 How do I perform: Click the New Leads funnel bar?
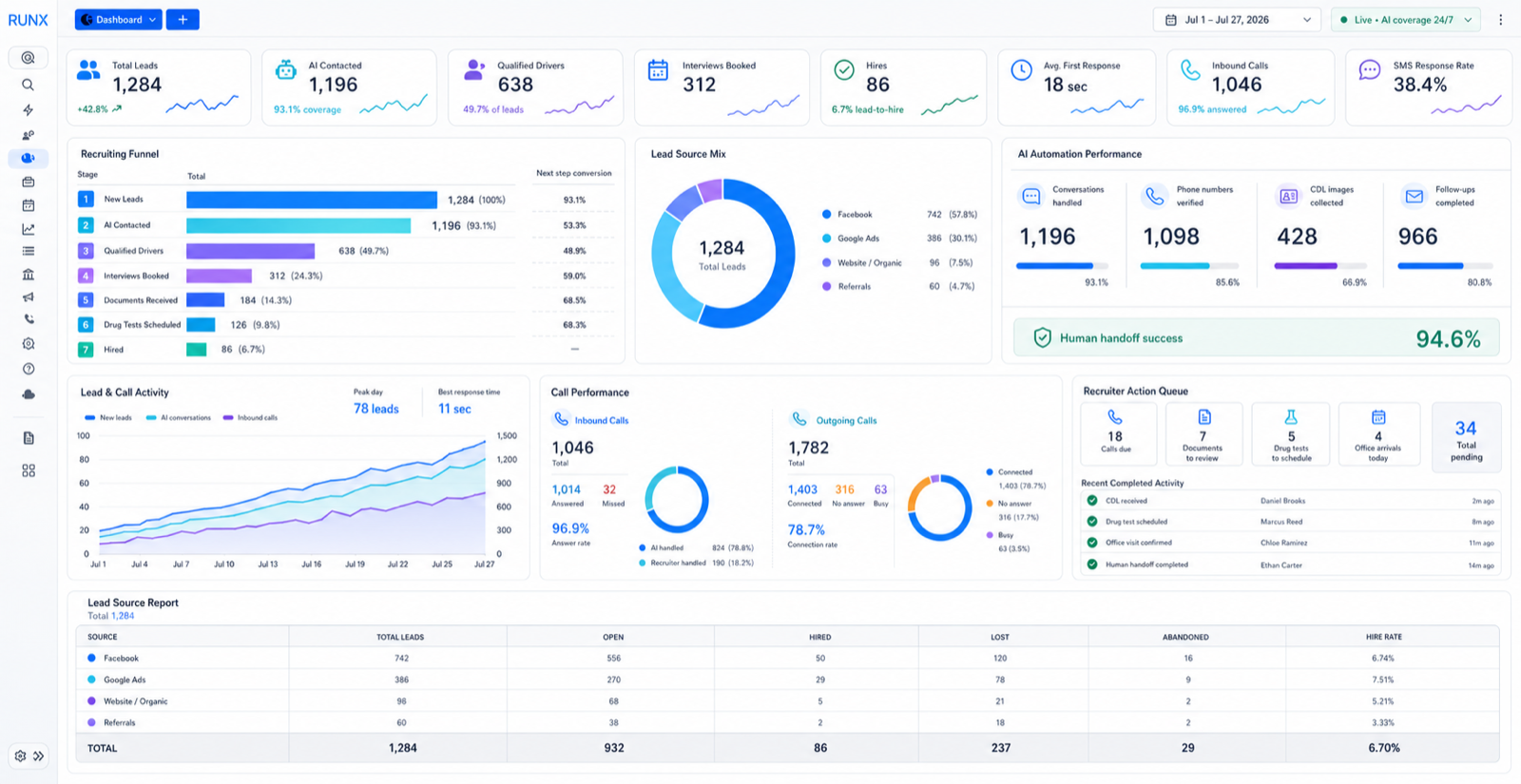point(312,200)
